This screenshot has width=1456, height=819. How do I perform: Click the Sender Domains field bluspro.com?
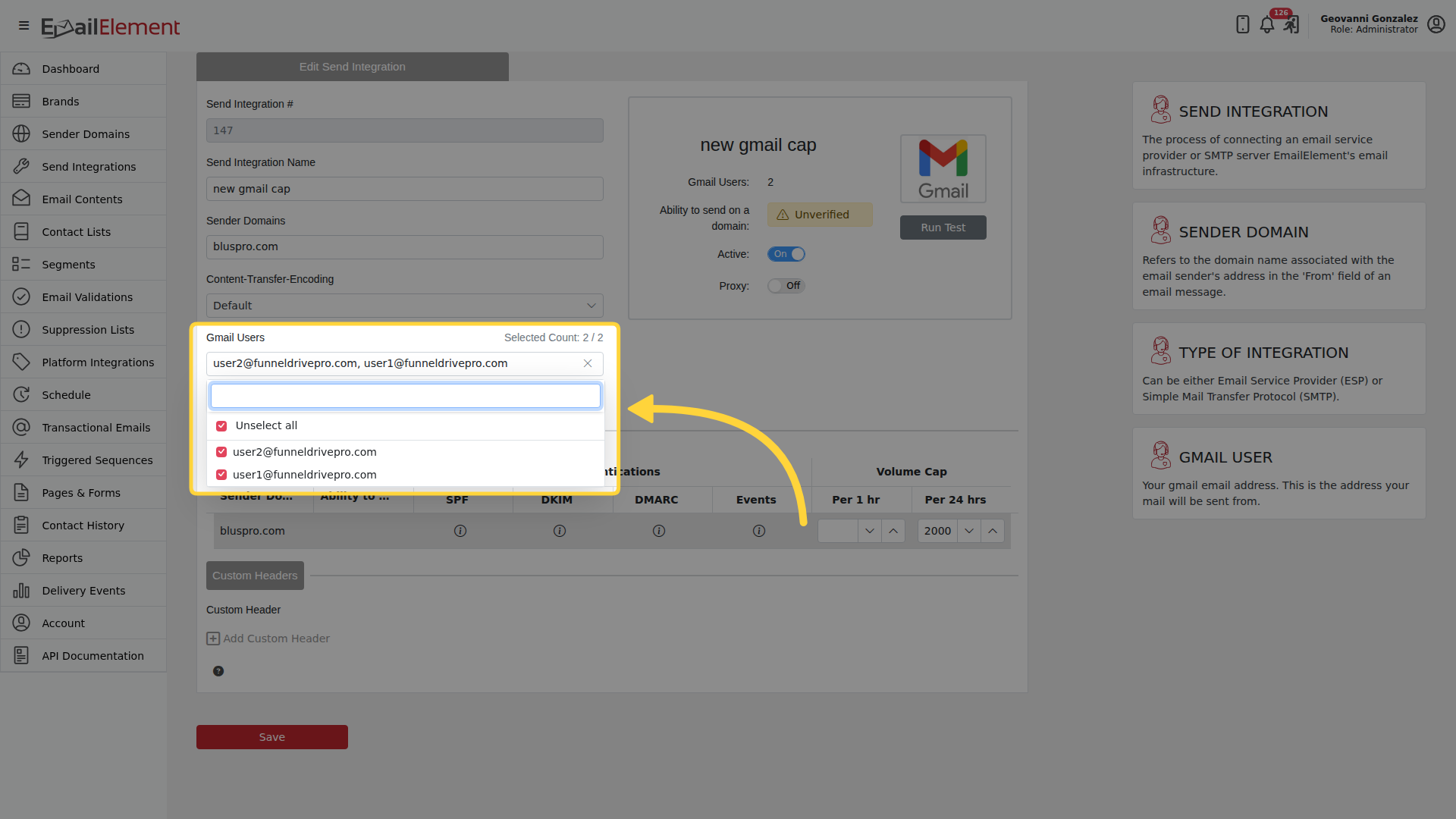pyautogui.click(x=405, y=247)
